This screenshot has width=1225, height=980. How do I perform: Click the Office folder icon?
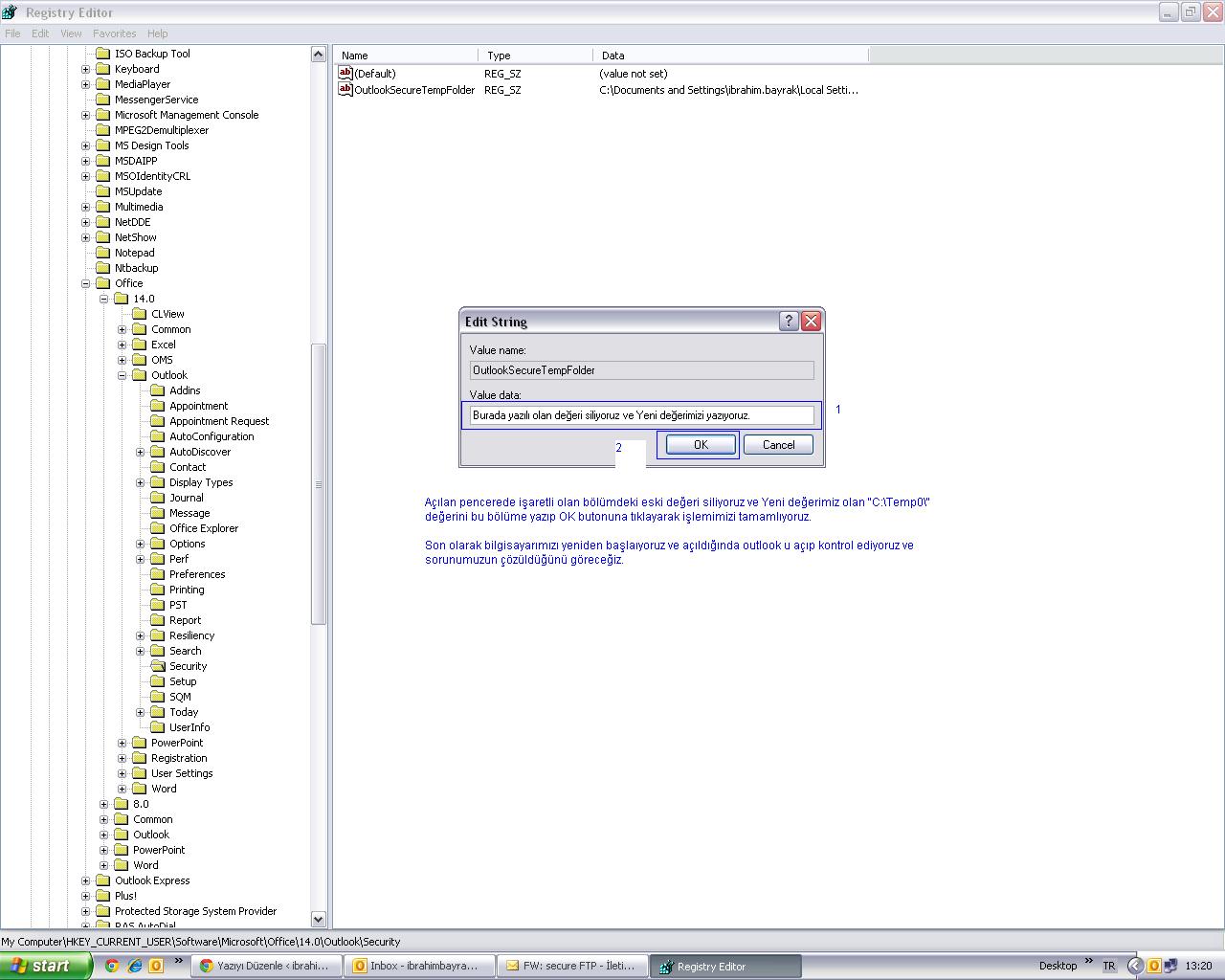[x=103, y=283]
